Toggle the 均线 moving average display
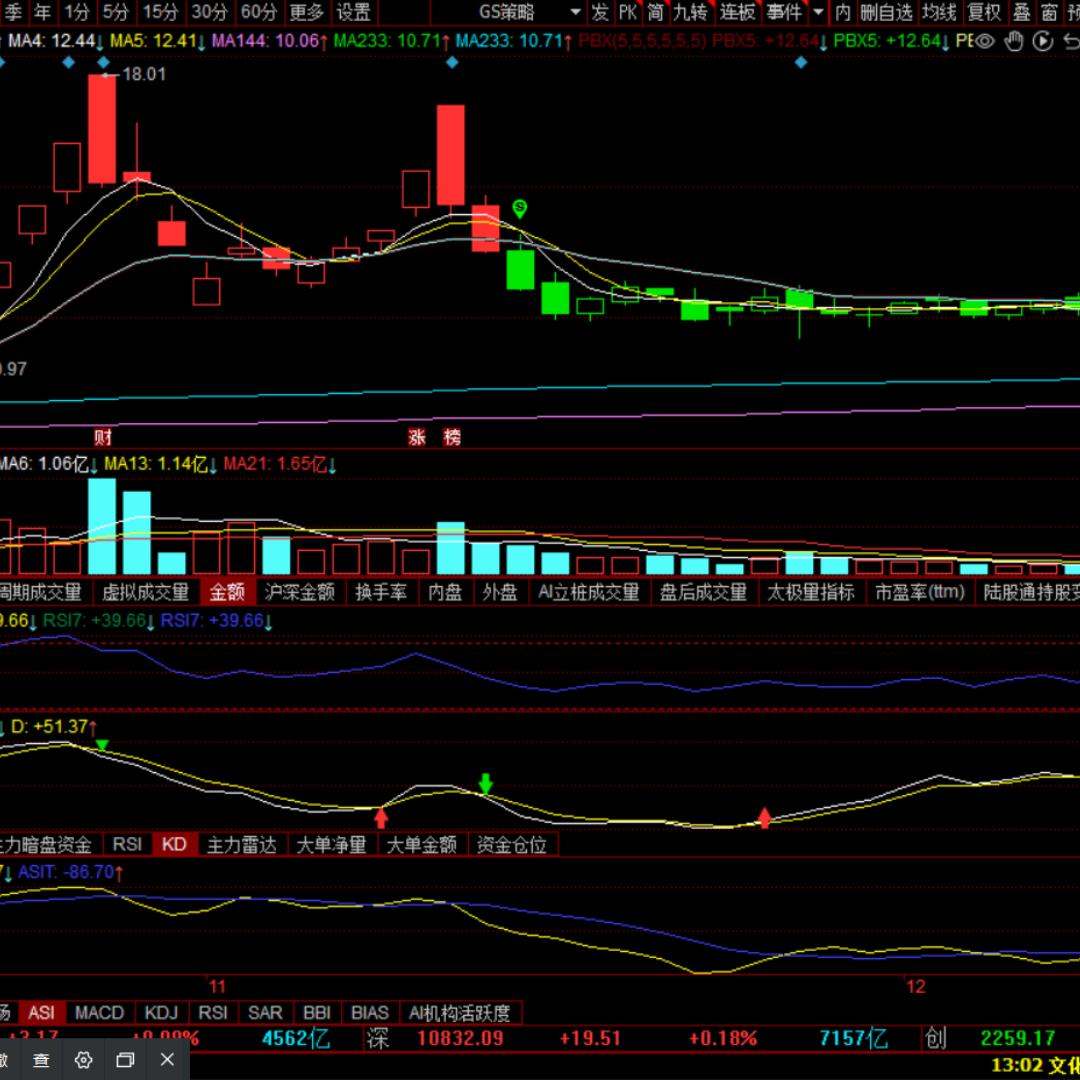Screen dimensions: 1080x1080 coord(939,12)
